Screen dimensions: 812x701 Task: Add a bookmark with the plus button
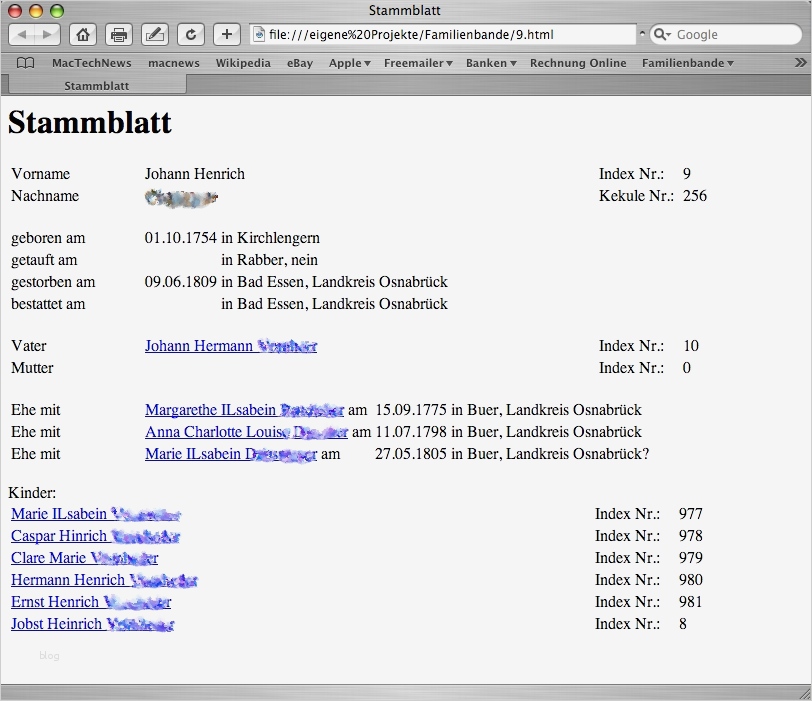tap(227, 35)
